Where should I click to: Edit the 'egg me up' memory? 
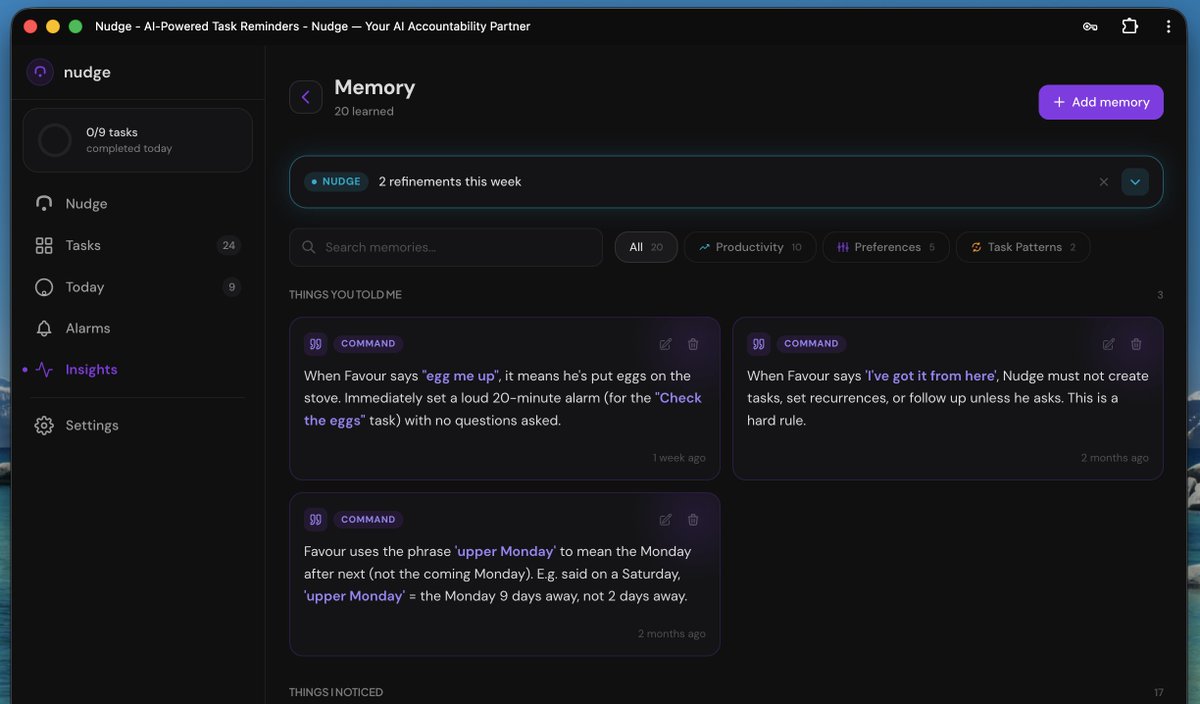(666, 344)
